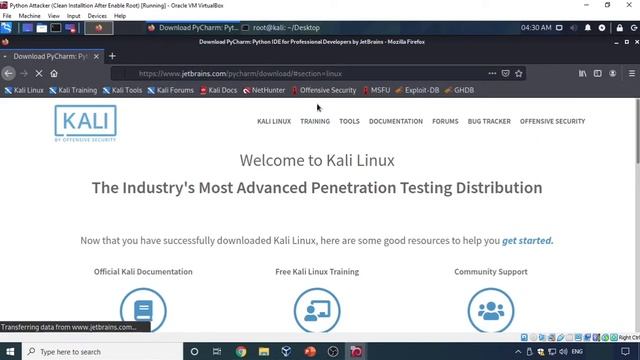Open FORUMS nav item
The width and height of the screenshot is (640, 360).
tap(445, 121)
